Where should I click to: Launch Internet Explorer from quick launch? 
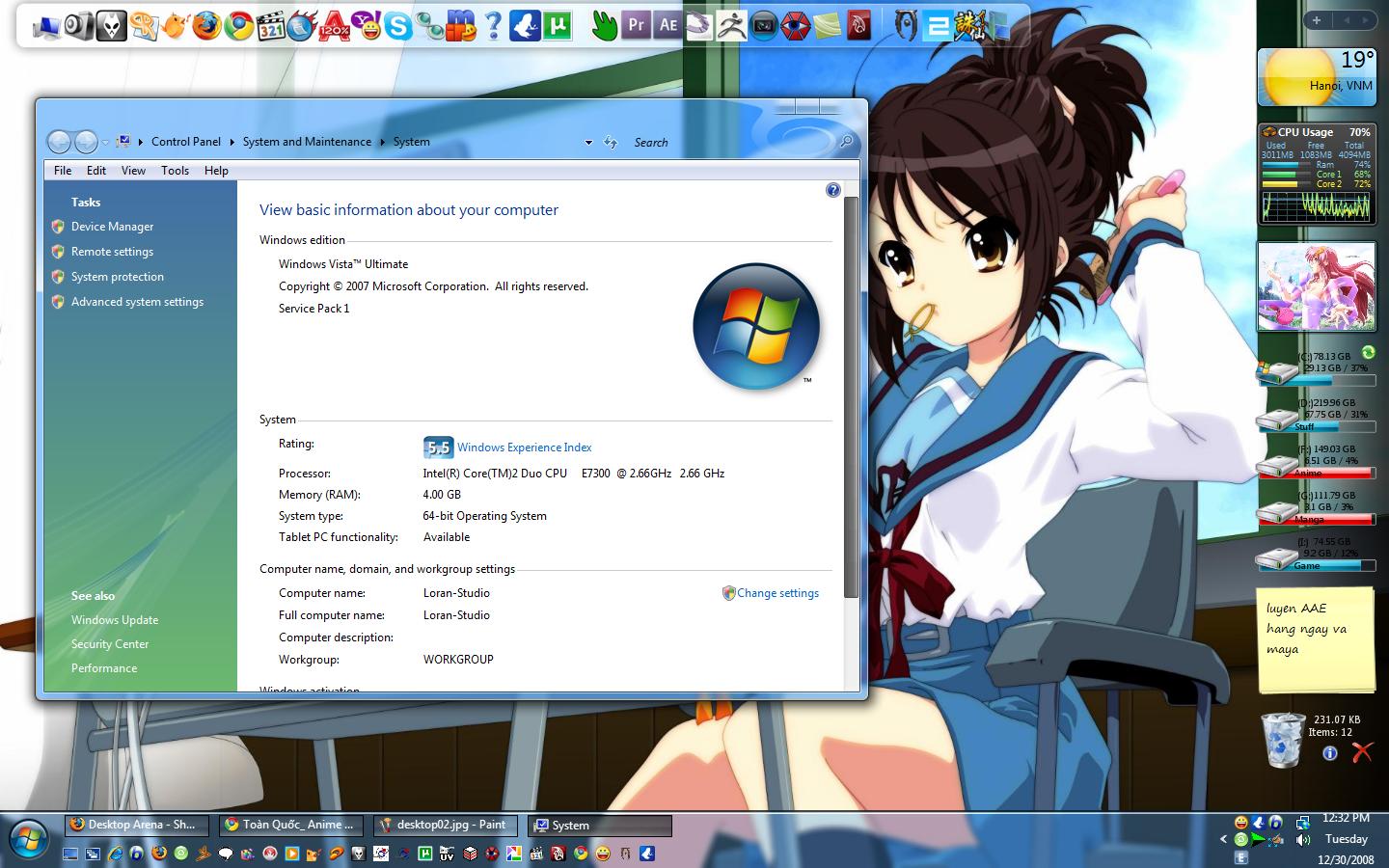click(x=116, y=854)
